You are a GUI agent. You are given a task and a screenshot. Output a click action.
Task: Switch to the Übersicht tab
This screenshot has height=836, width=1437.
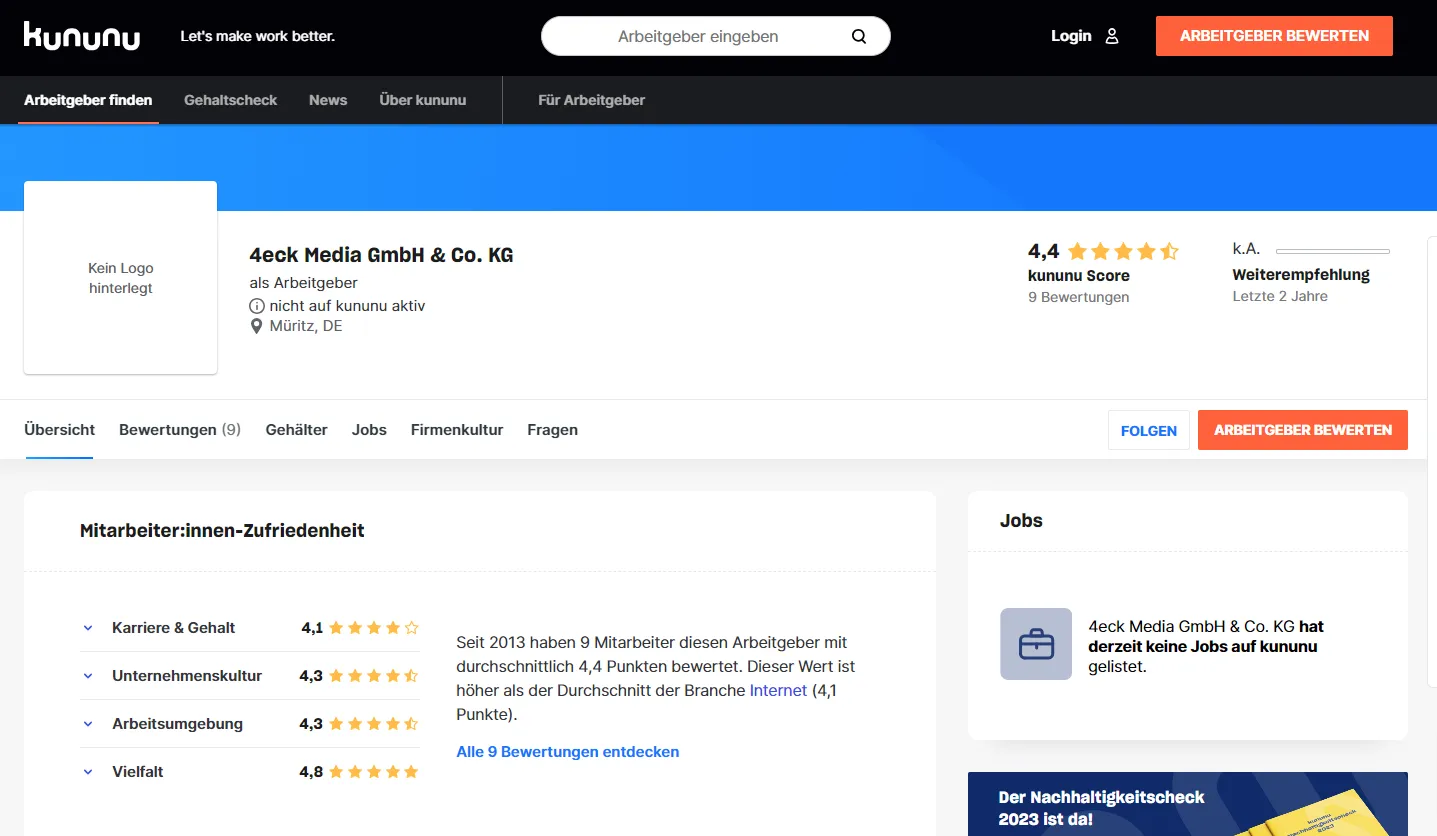[59, 430]
